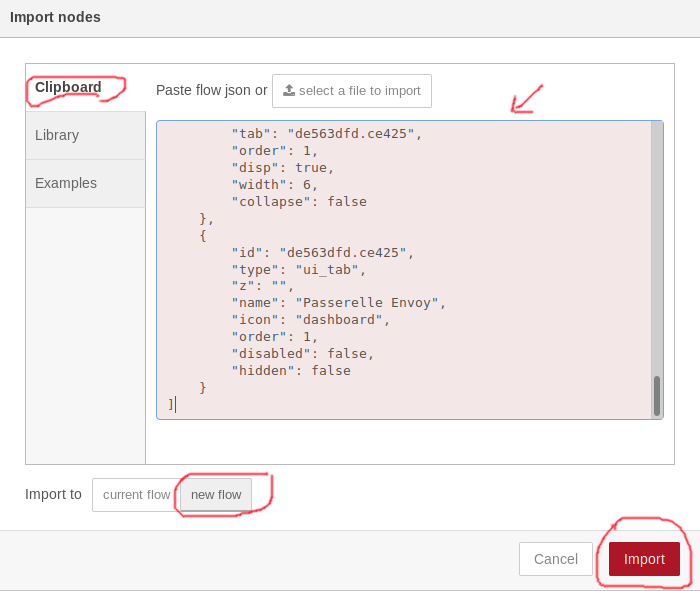Screen dimensions: 700x591
Task: Place cursor on the "ui_tab" type line
Action: point(298,270)
